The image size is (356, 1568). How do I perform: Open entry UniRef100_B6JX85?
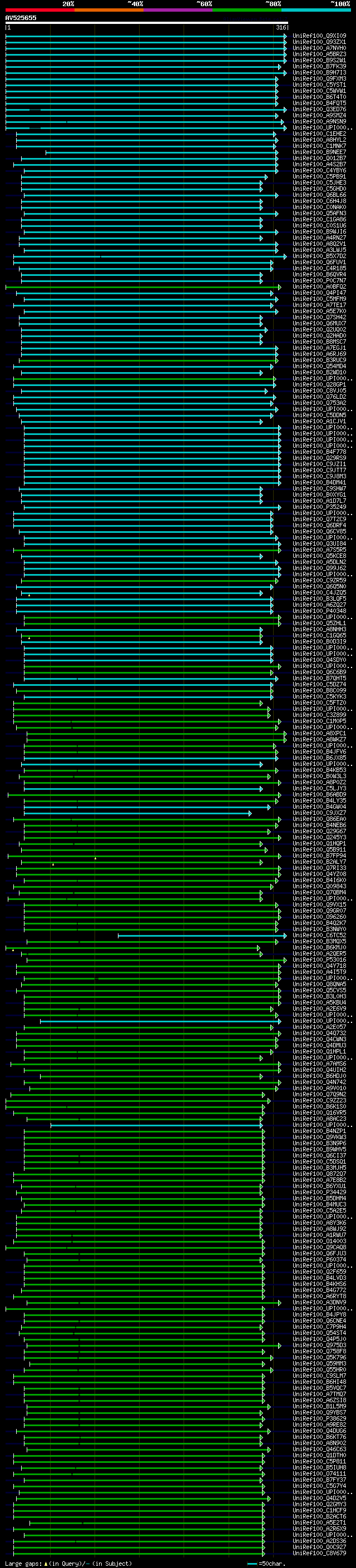pos(319,758)
